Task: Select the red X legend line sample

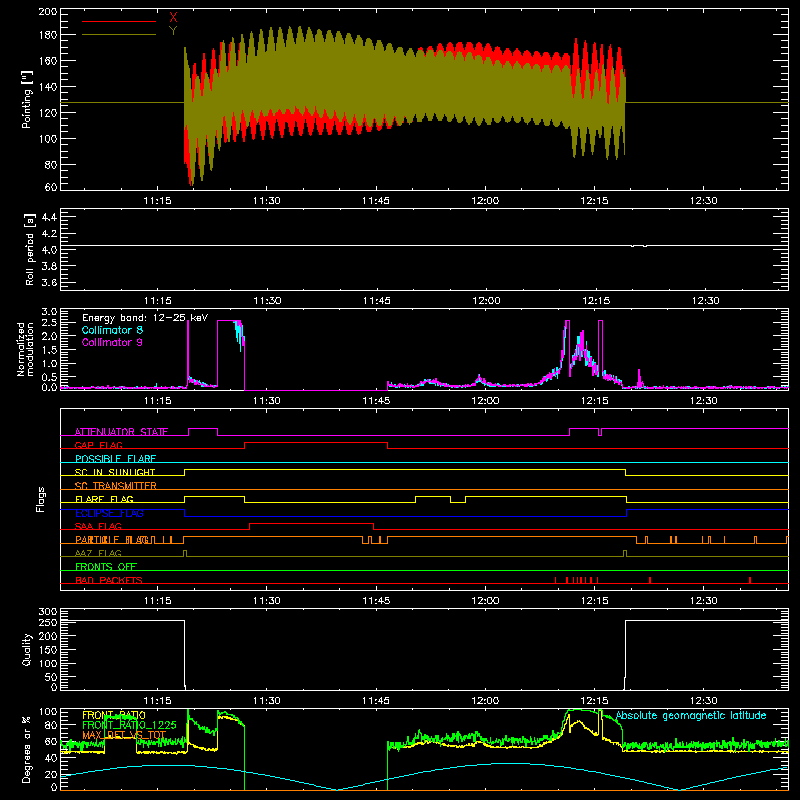Action: pos(119,21)
